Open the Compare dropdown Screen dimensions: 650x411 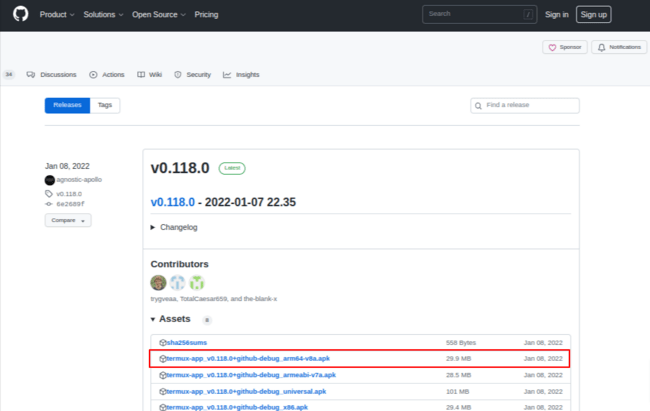click(x=68, y=220)
